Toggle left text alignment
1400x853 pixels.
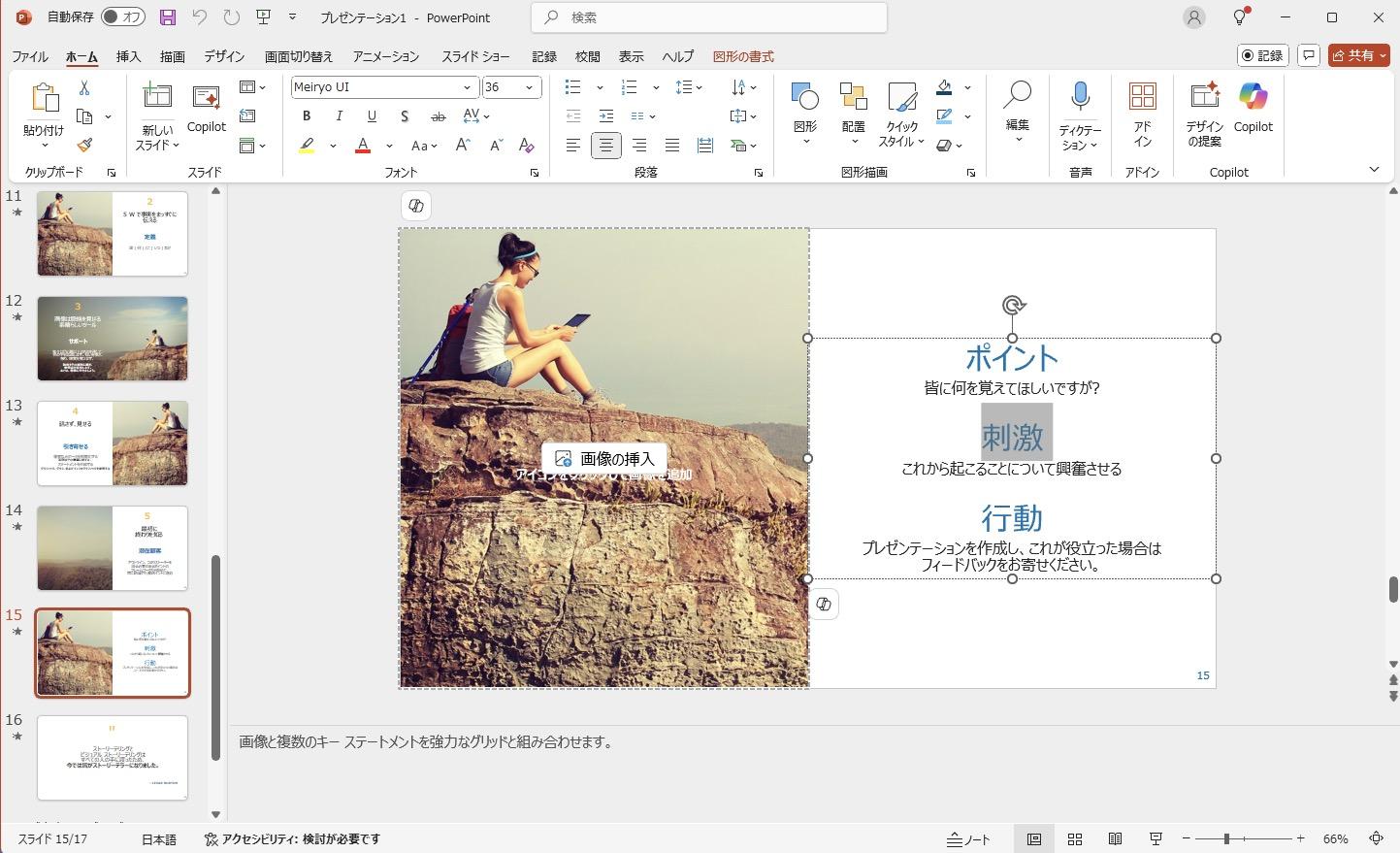(573, 146)
